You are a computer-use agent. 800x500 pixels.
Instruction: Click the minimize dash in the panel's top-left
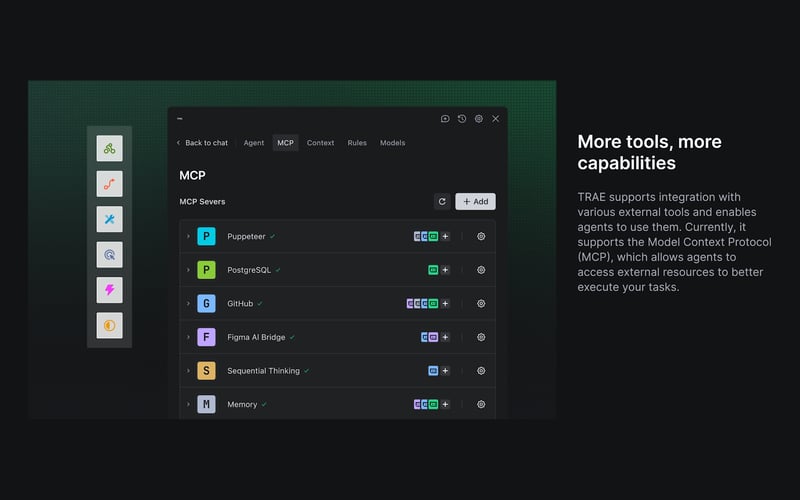click(x=180, y=118)
